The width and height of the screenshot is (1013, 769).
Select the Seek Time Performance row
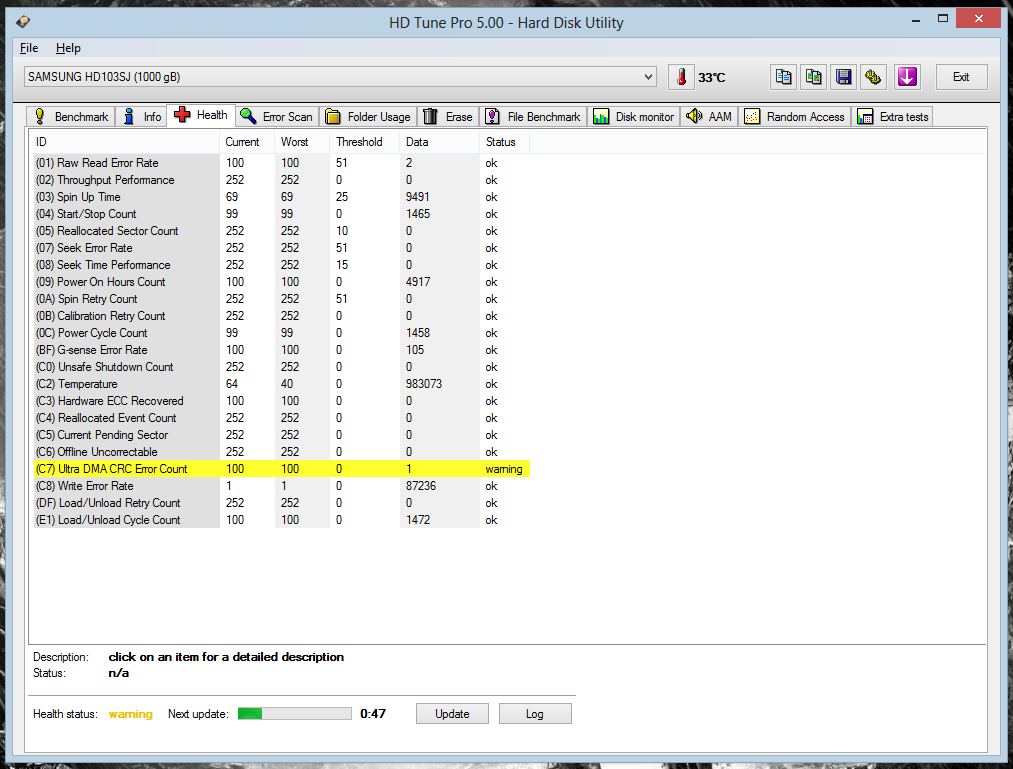282,265
